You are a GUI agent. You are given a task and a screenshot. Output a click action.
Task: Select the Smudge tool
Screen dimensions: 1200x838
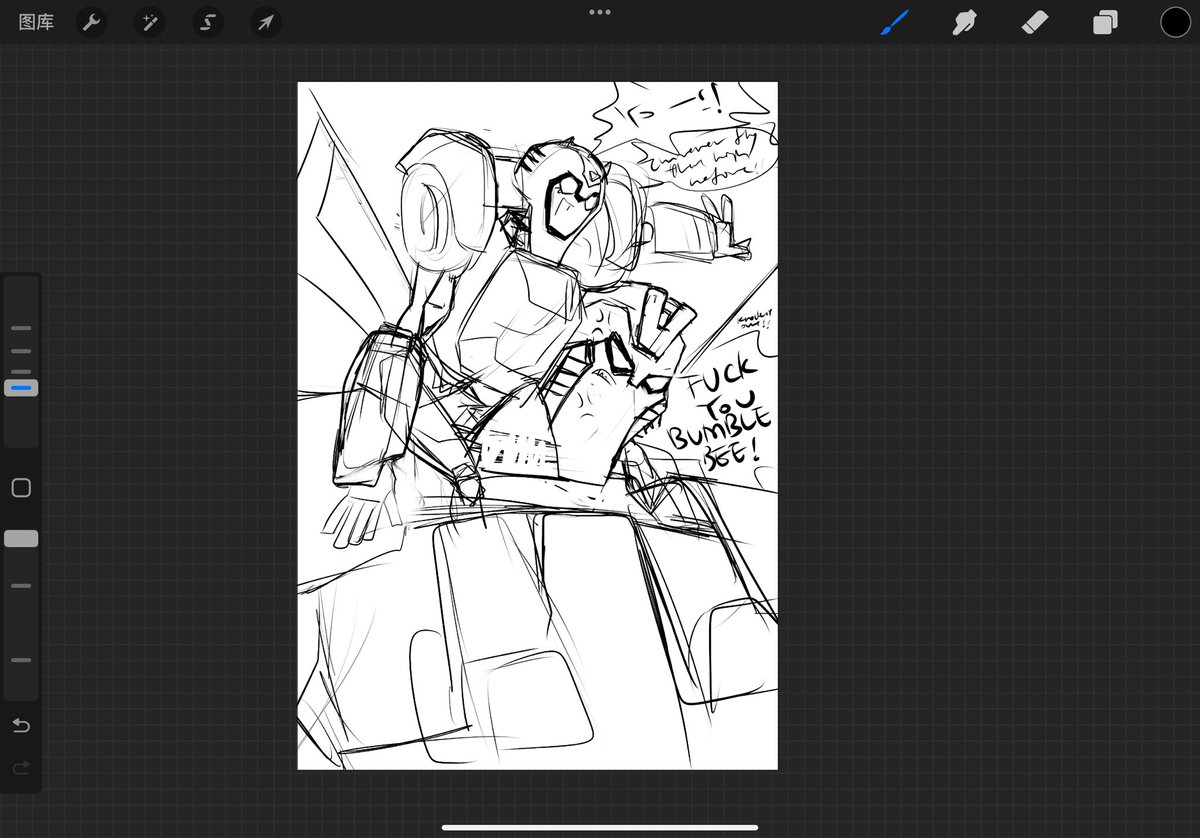pyautogui.click(x=964, y=22)
